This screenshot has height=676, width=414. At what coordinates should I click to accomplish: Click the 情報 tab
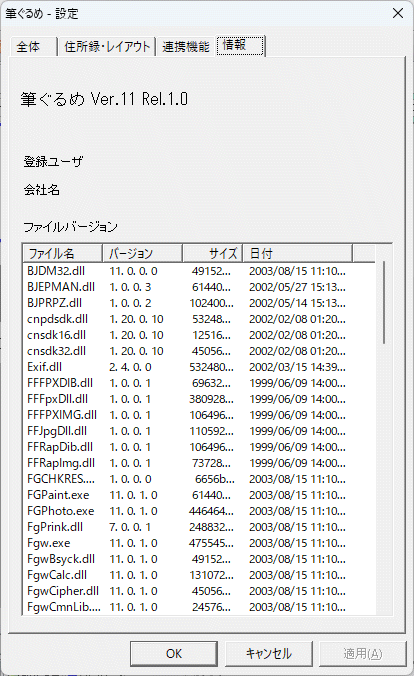(x=240, y=45)
